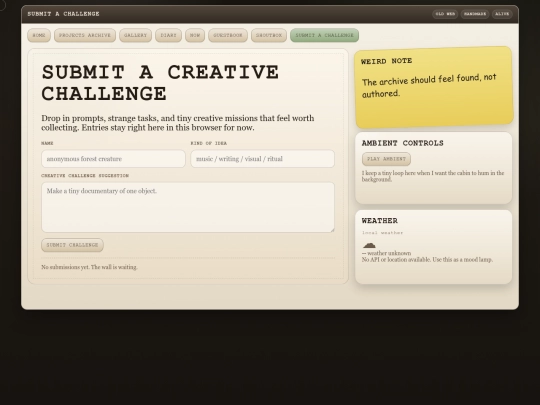This screenshot has width=540, height=405.
Task: Focus the Name input field
Action: point(113,159)
